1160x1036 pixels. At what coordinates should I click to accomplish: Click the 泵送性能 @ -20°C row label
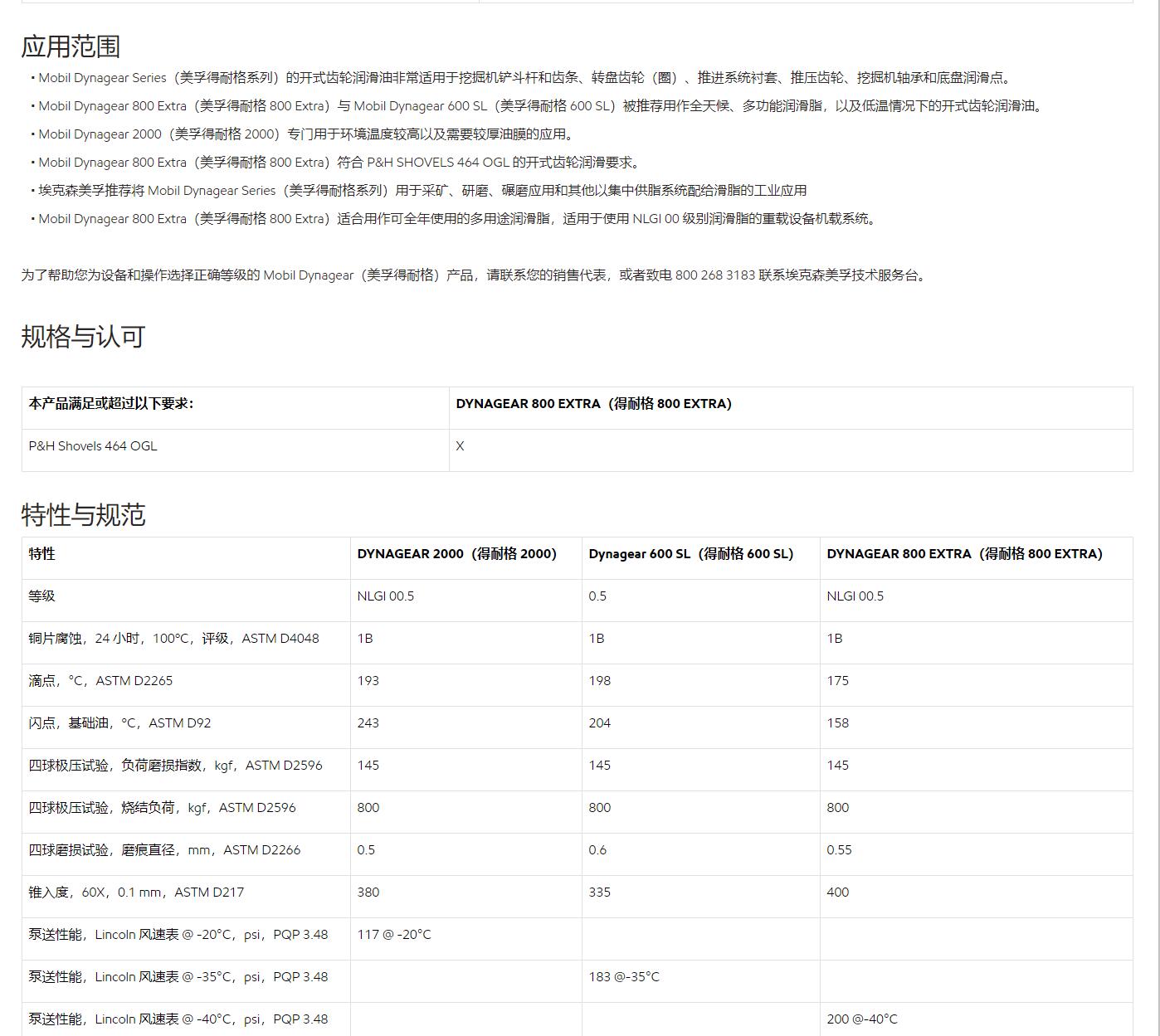click(x=178, y=935)
